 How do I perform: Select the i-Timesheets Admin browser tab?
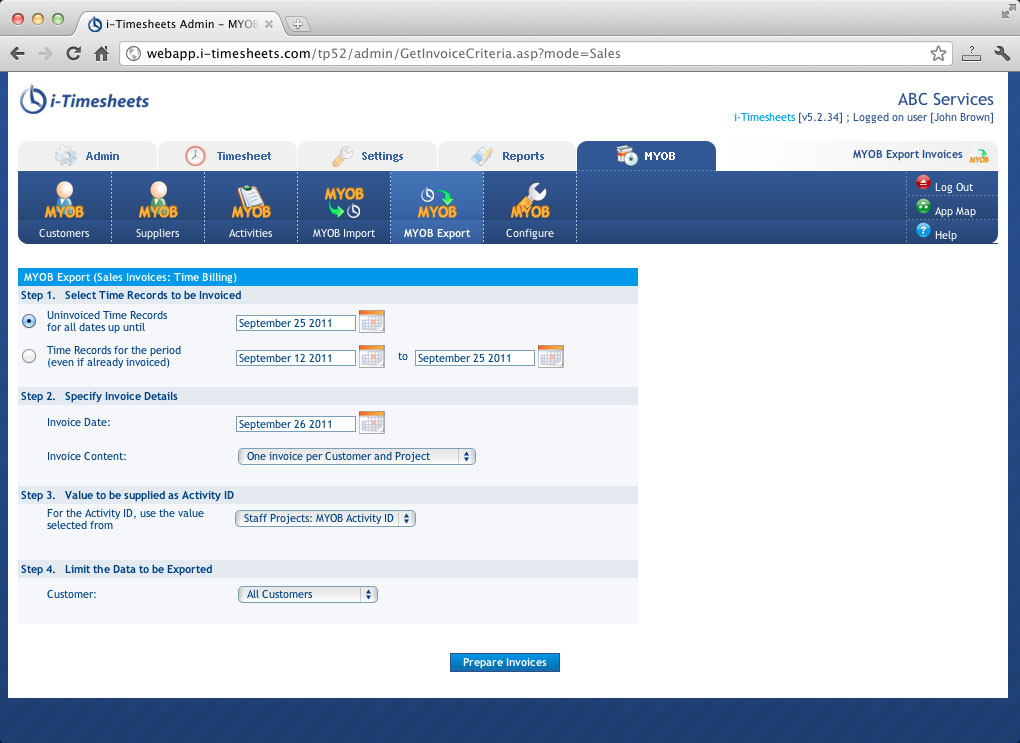pyautogui.click(x=180, y=24)
